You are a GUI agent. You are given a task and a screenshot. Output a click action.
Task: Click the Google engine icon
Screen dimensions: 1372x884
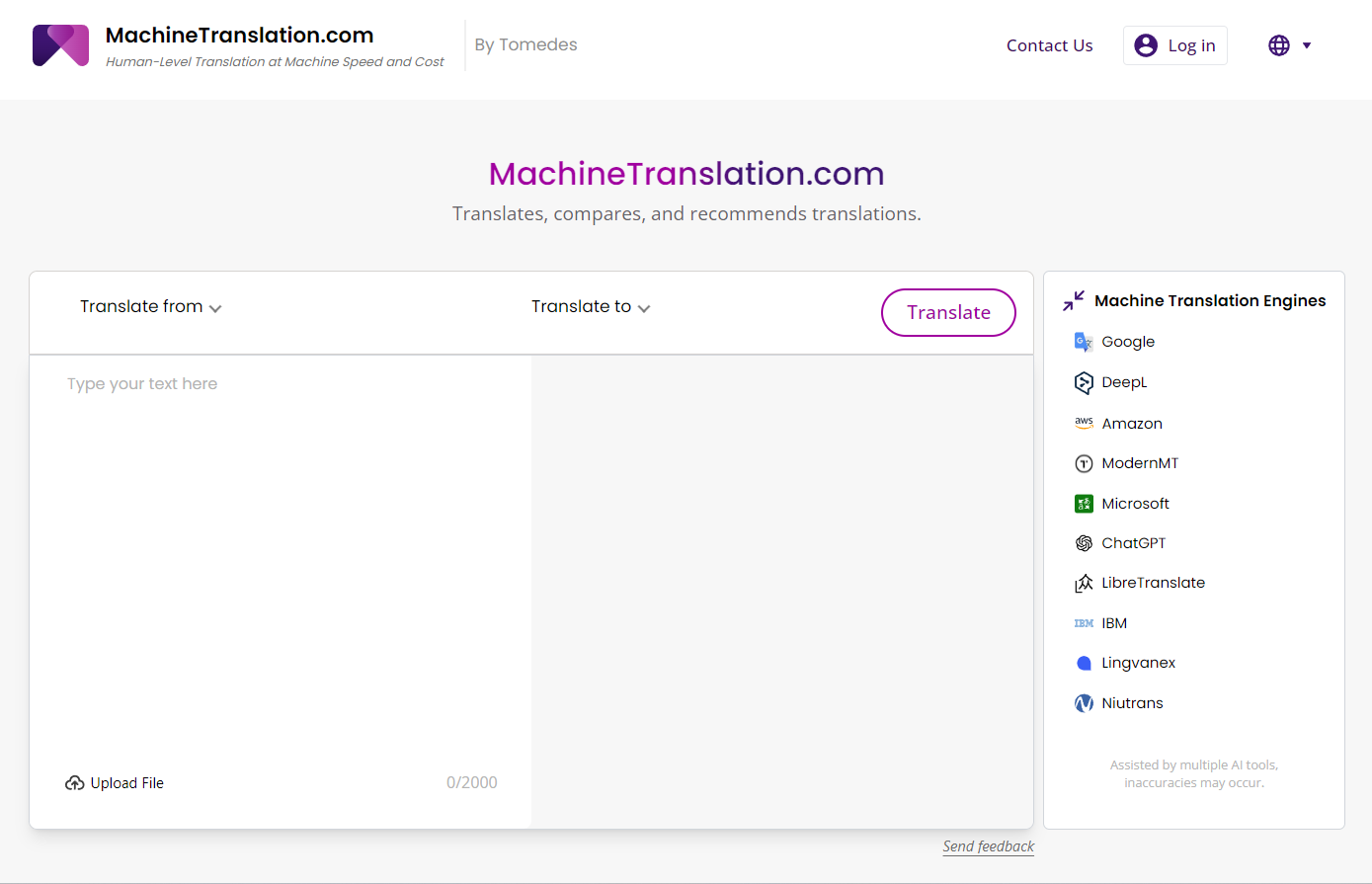[1084, 342]
